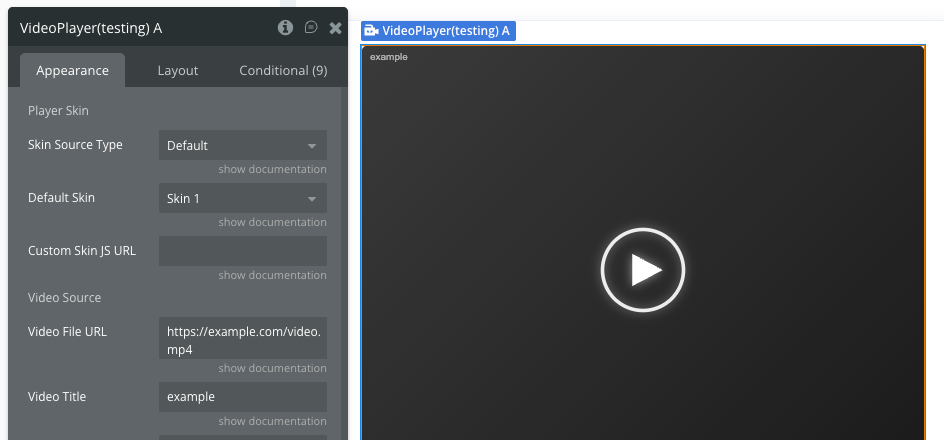Image resolution: width=944 pixels, height=440 pixels.
Task: Click show documentation under Video File URL
Action: click(x=272, y=368)
